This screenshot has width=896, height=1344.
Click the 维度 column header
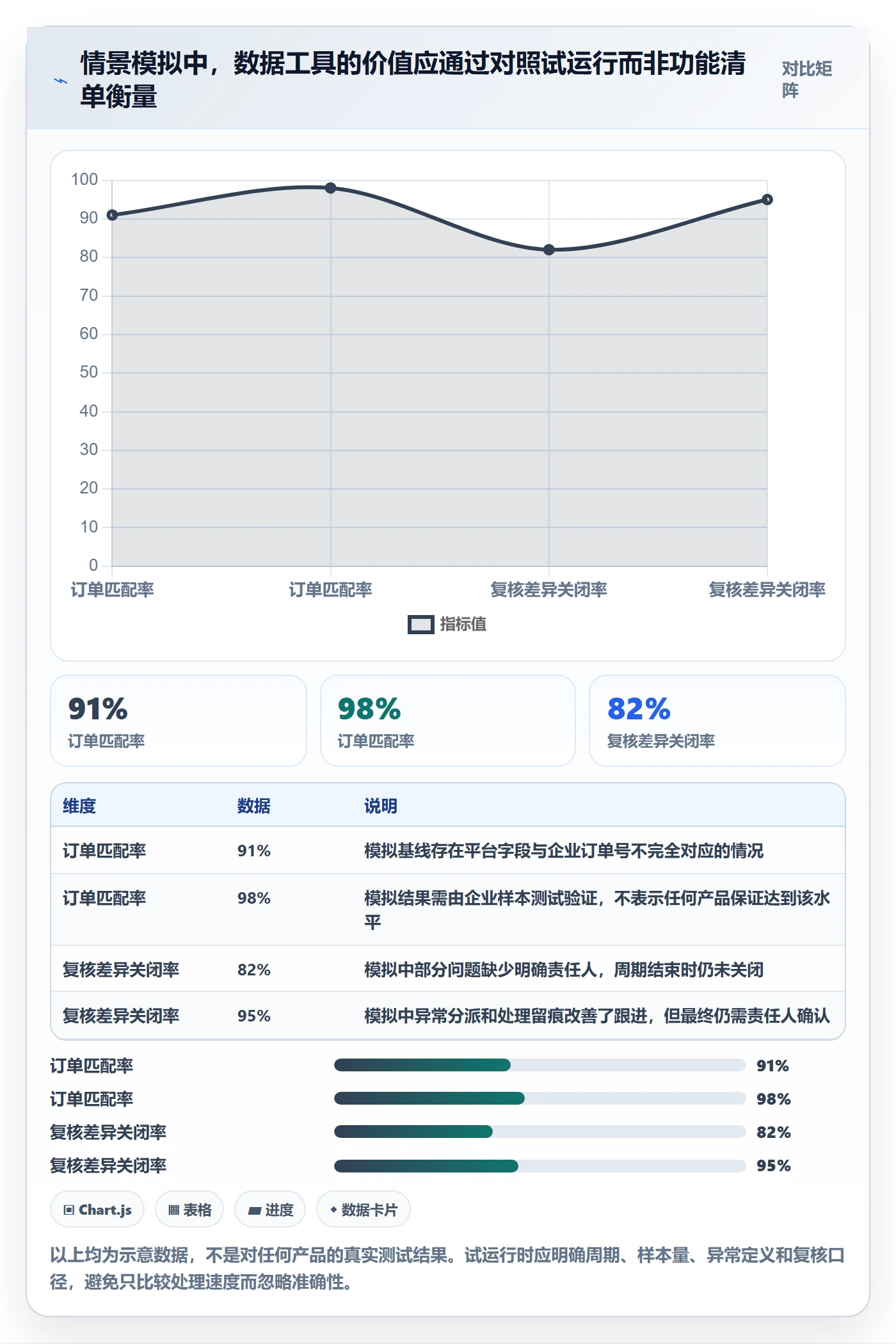point(79,806)
